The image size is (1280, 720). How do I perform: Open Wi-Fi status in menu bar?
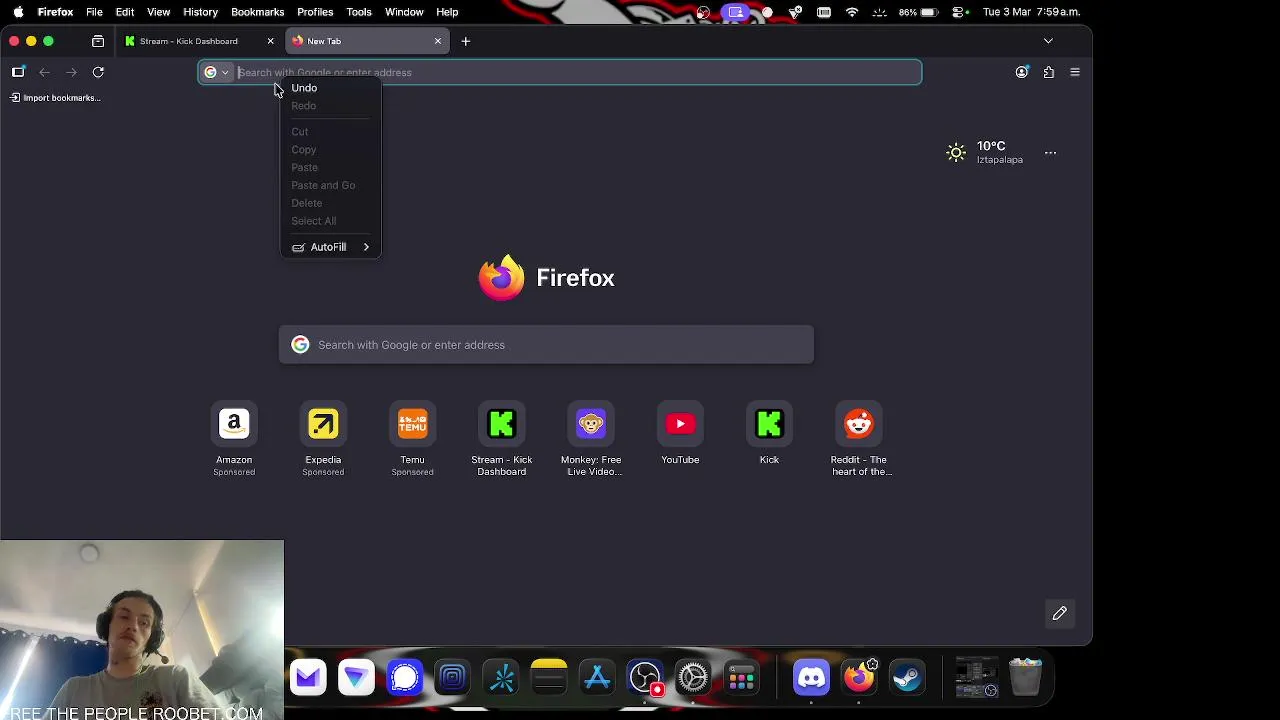pos(852,12)
